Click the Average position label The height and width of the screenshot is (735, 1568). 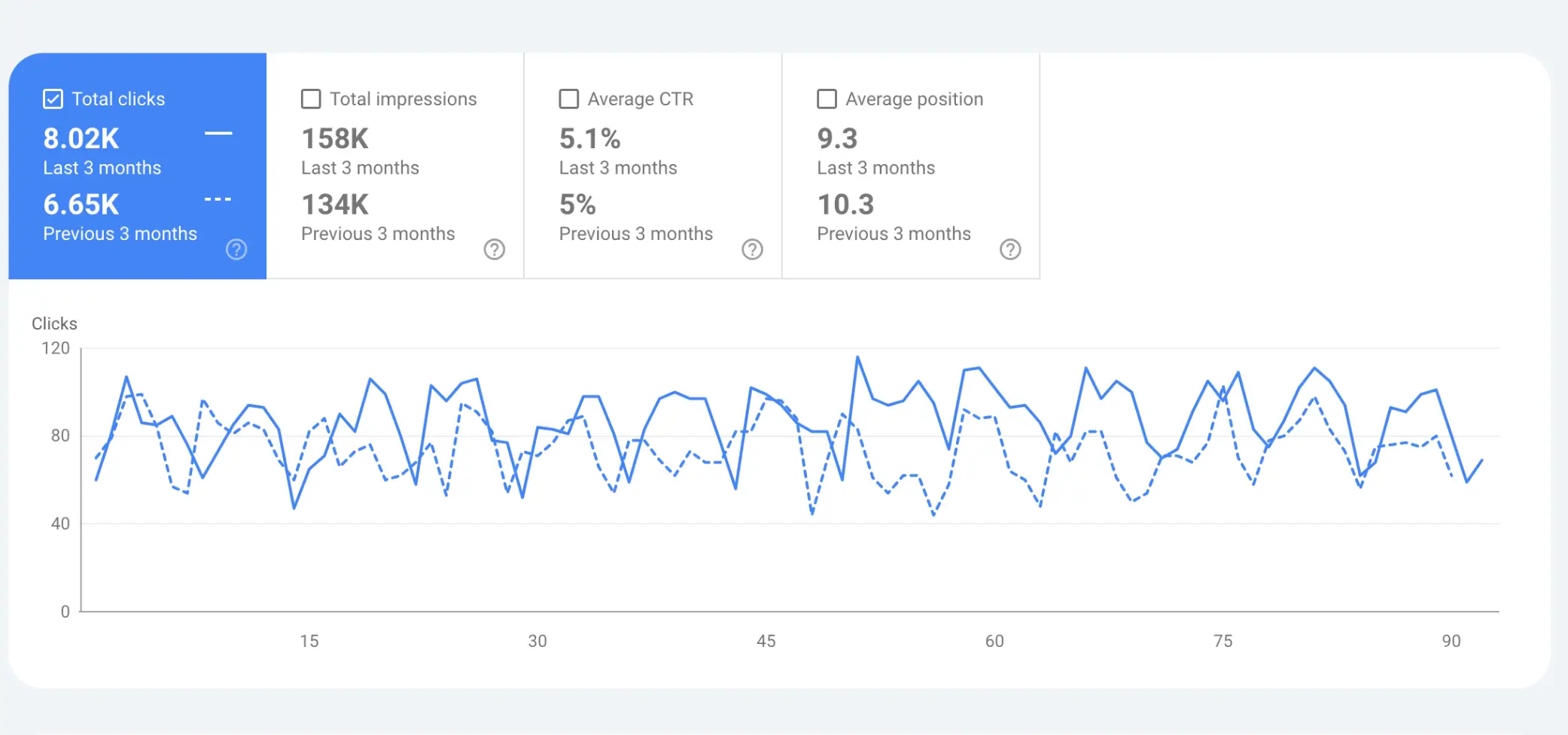point(915,99)
